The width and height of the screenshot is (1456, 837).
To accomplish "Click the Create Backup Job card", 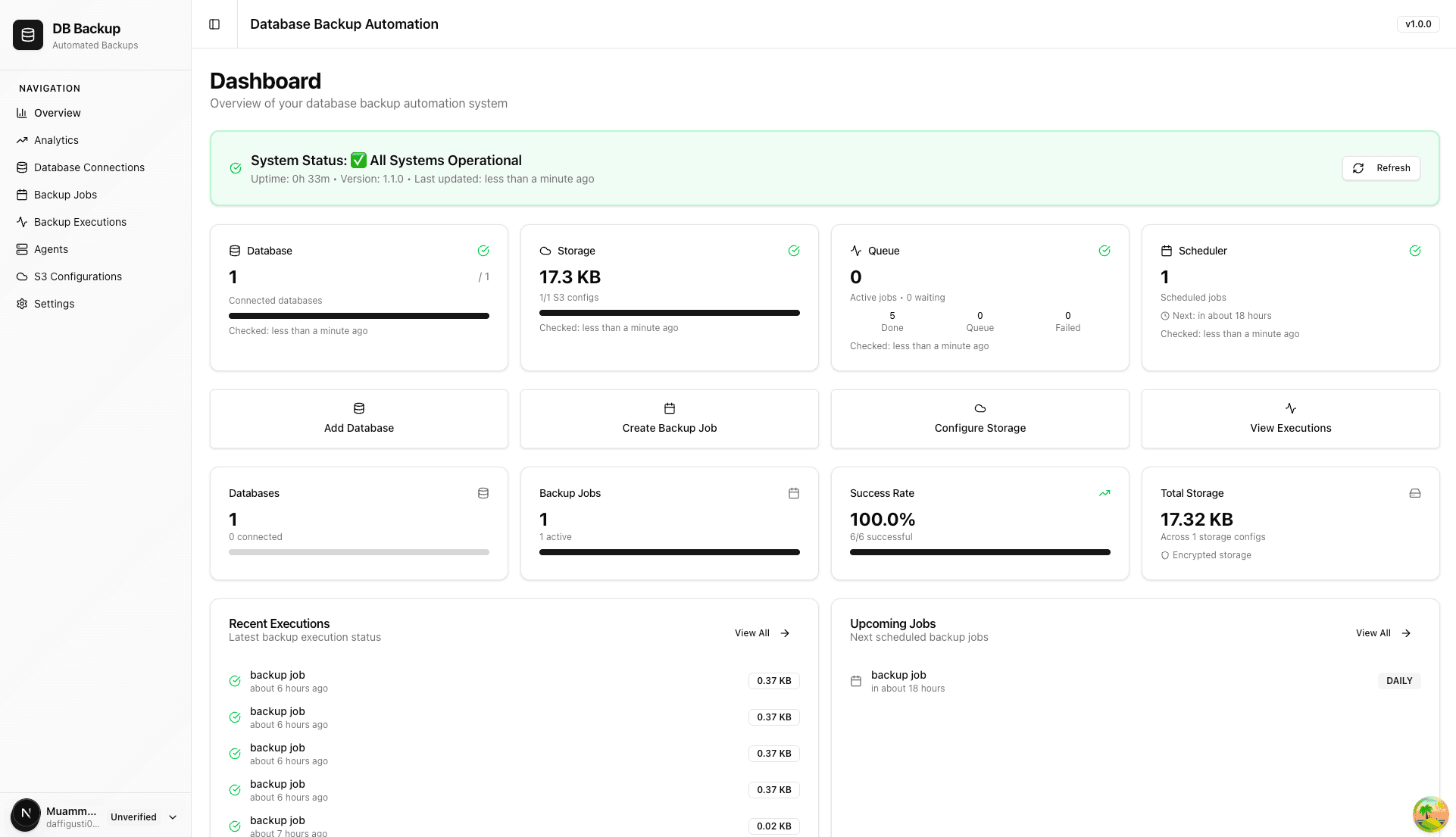I will [x=669, y=419].
